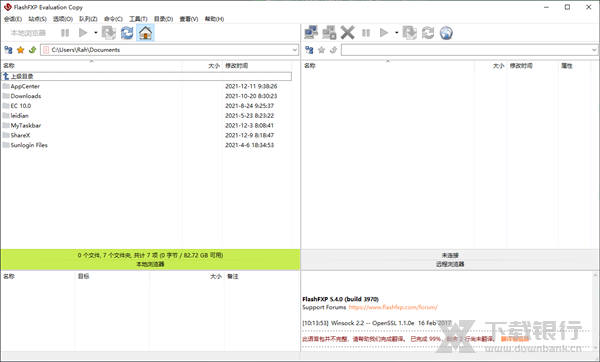
Task: Click the local pane play transfer button
Action: tap(83, 33)
